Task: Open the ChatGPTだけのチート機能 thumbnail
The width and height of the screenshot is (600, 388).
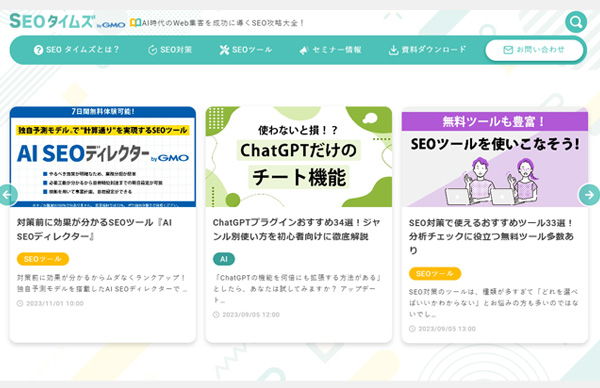Action: tap(299, 157)
